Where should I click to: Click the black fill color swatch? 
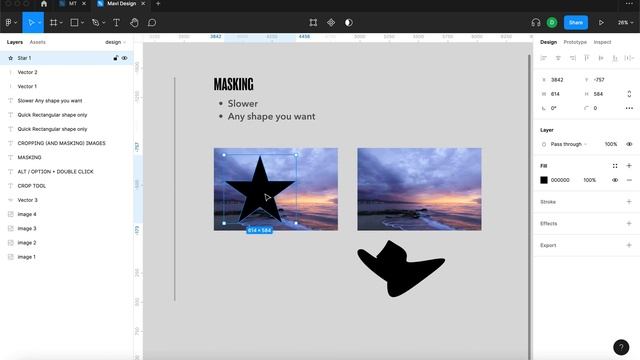[544, 180]
